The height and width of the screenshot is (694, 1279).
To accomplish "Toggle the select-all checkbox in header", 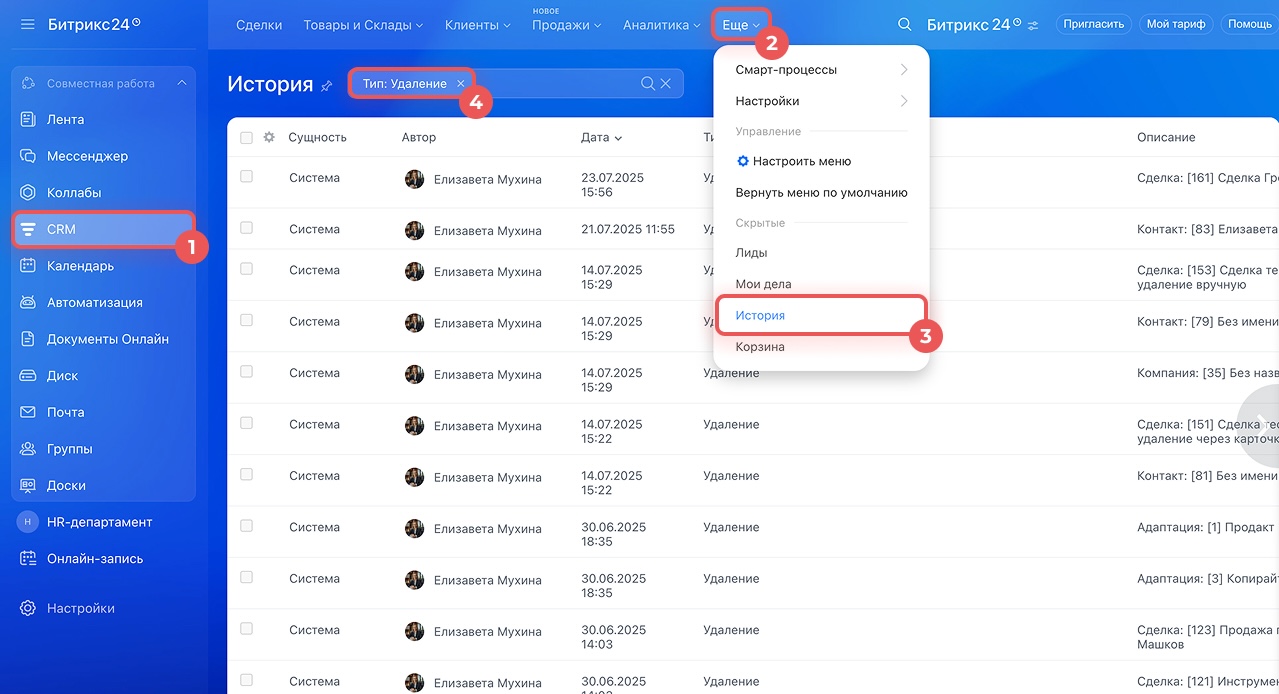I will (x=246, y=138).
